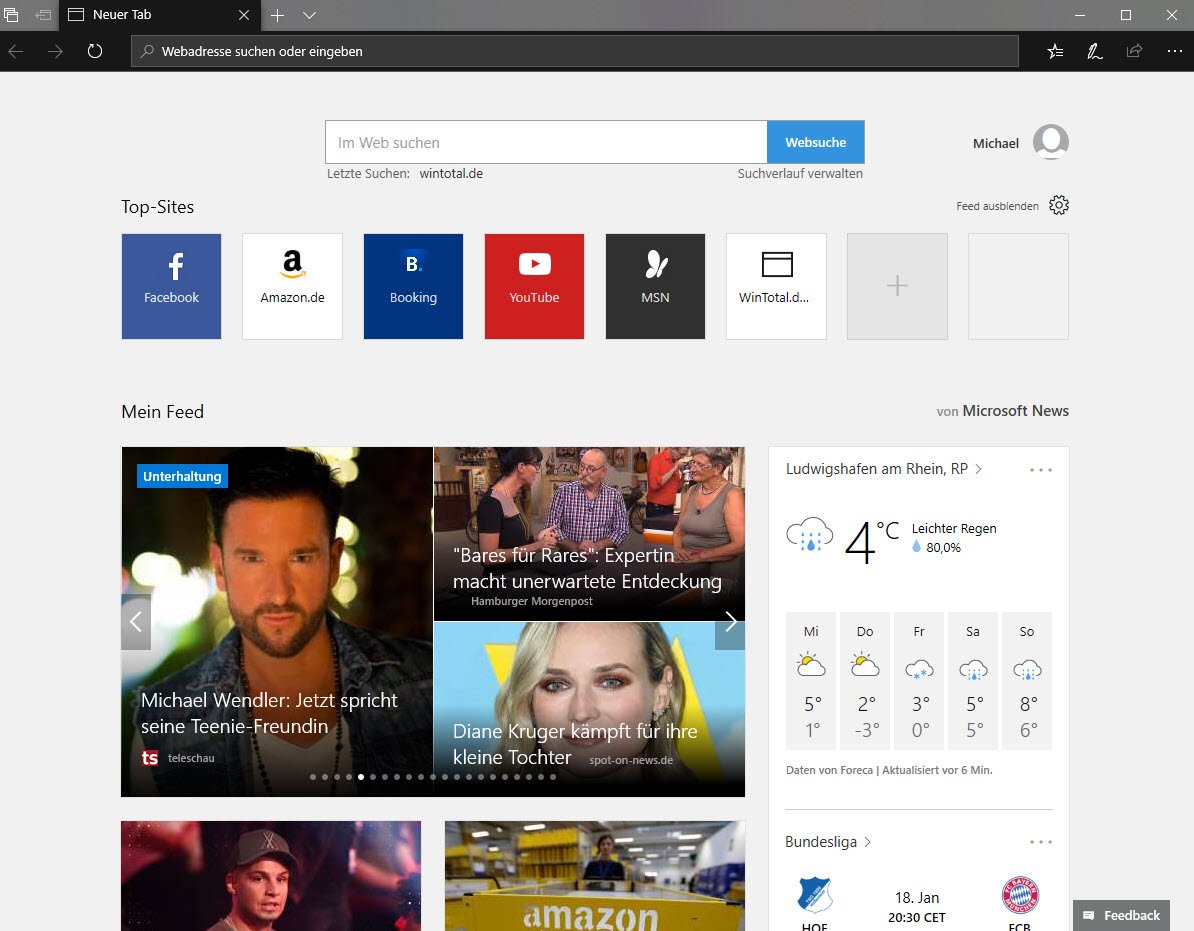The image size is (1194, 931).
Task: Click the Michael profile avatar
Action: click(1050, 142)
